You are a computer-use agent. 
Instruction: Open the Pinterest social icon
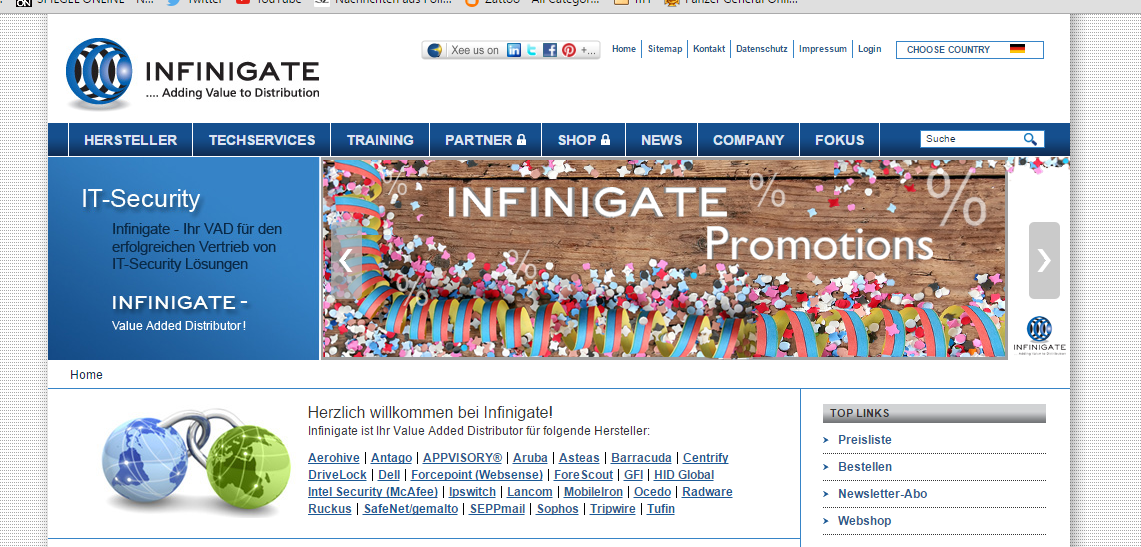click(x=568, y=50)
